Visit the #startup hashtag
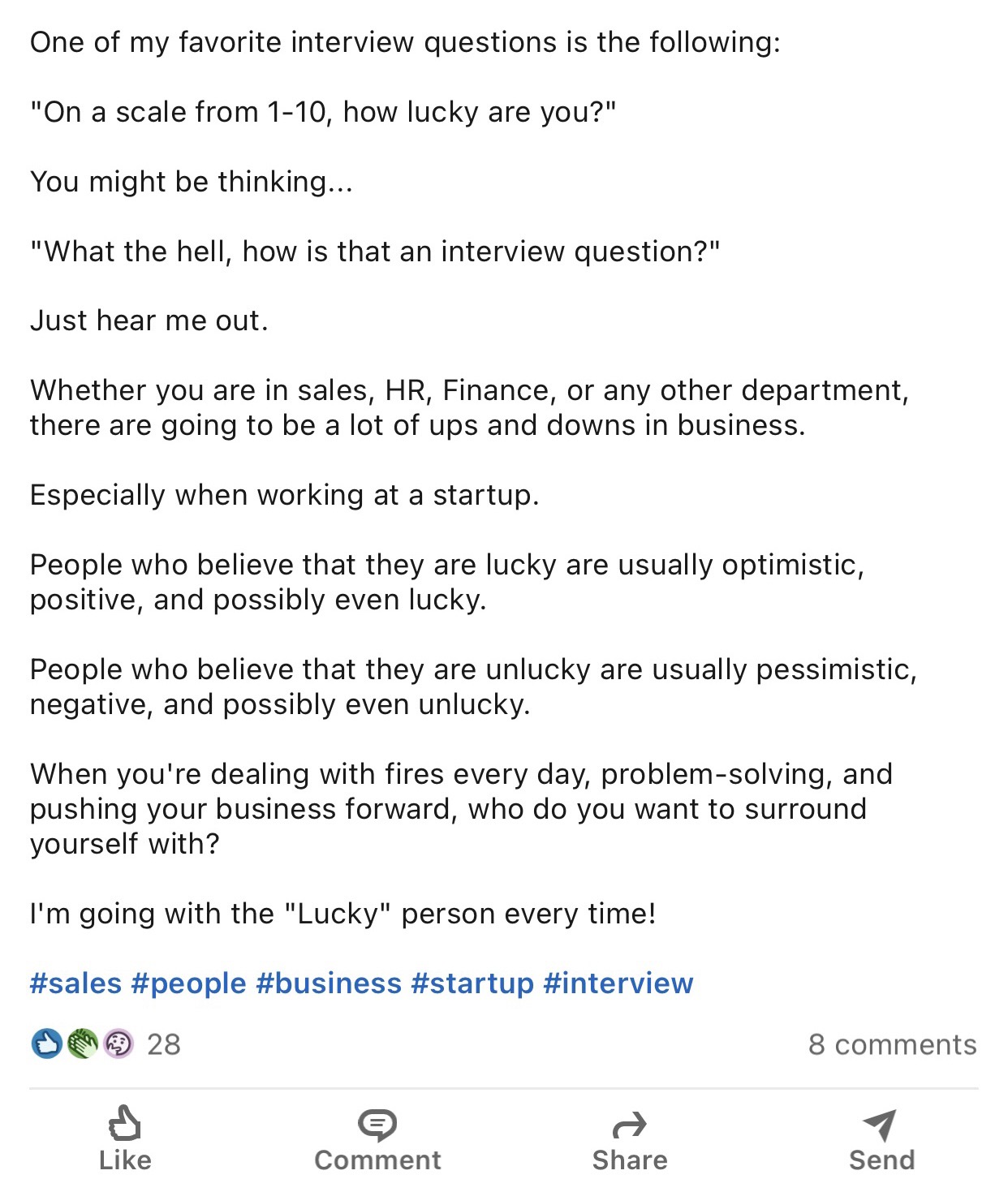The height and width of the screenshot is (1192, 1008). pyautogui.click(x=472, y=983)
